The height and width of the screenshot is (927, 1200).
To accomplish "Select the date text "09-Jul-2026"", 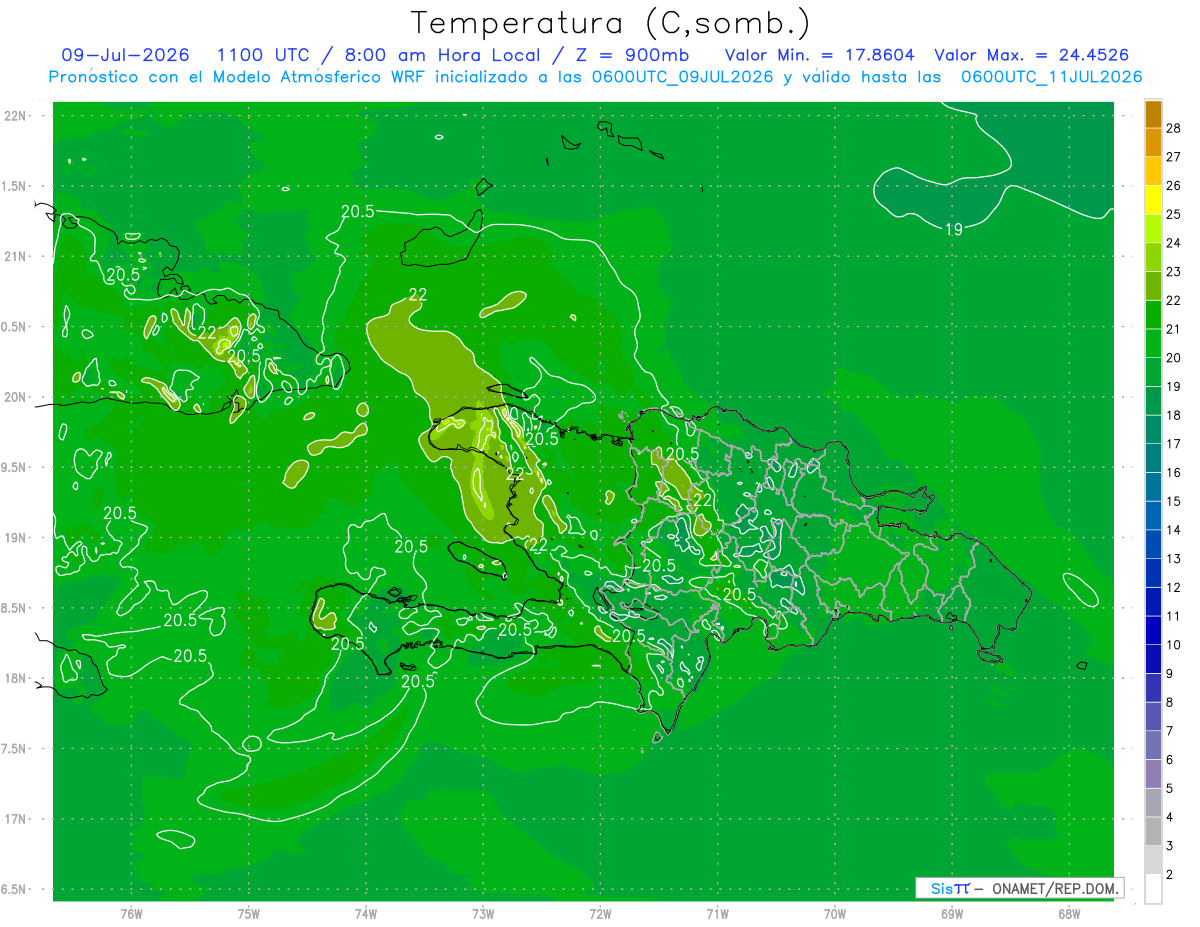I will pos(125,56).
